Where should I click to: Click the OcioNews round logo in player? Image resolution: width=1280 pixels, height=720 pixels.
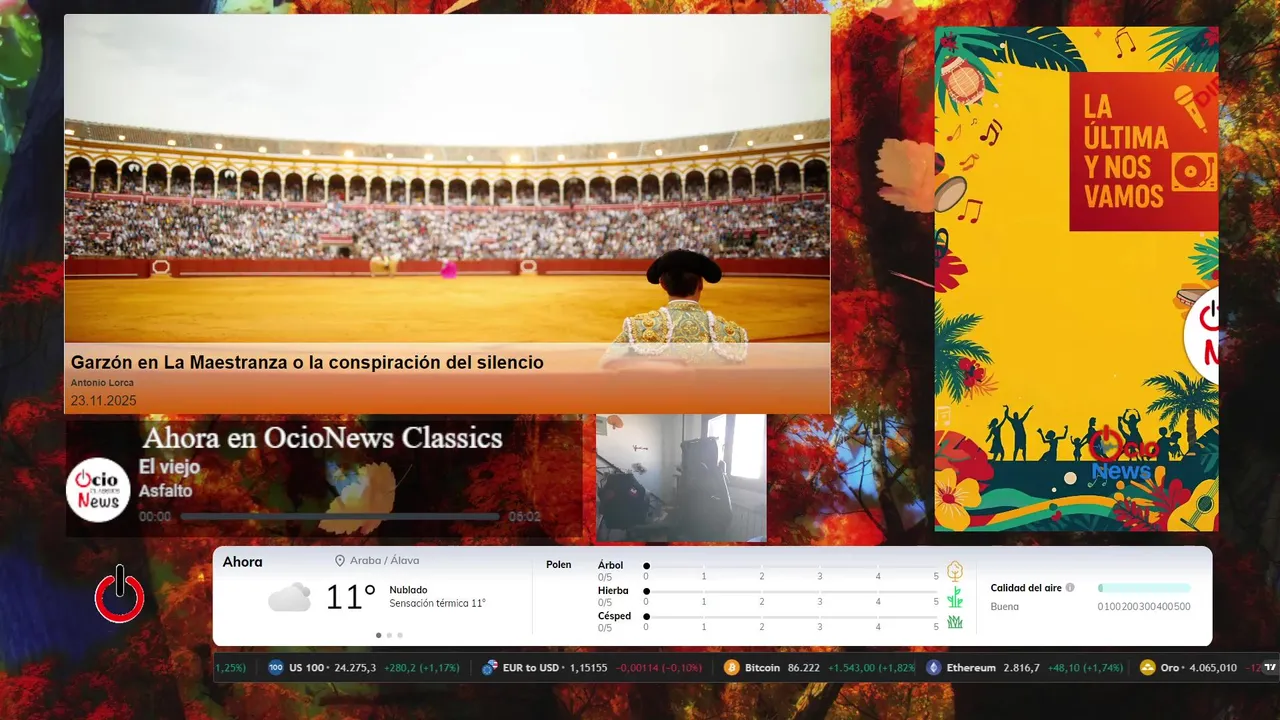pyautogui.click(x=98, y=490)
